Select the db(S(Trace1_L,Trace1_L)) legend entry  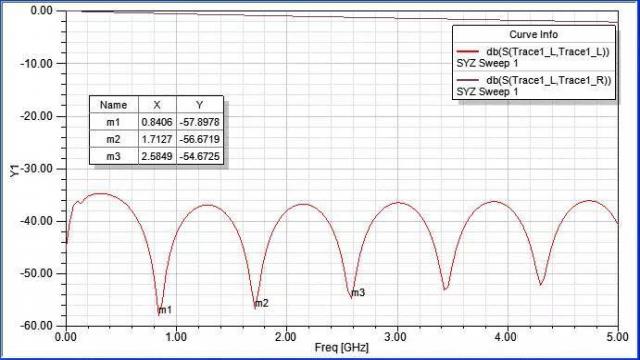[548, 51]
